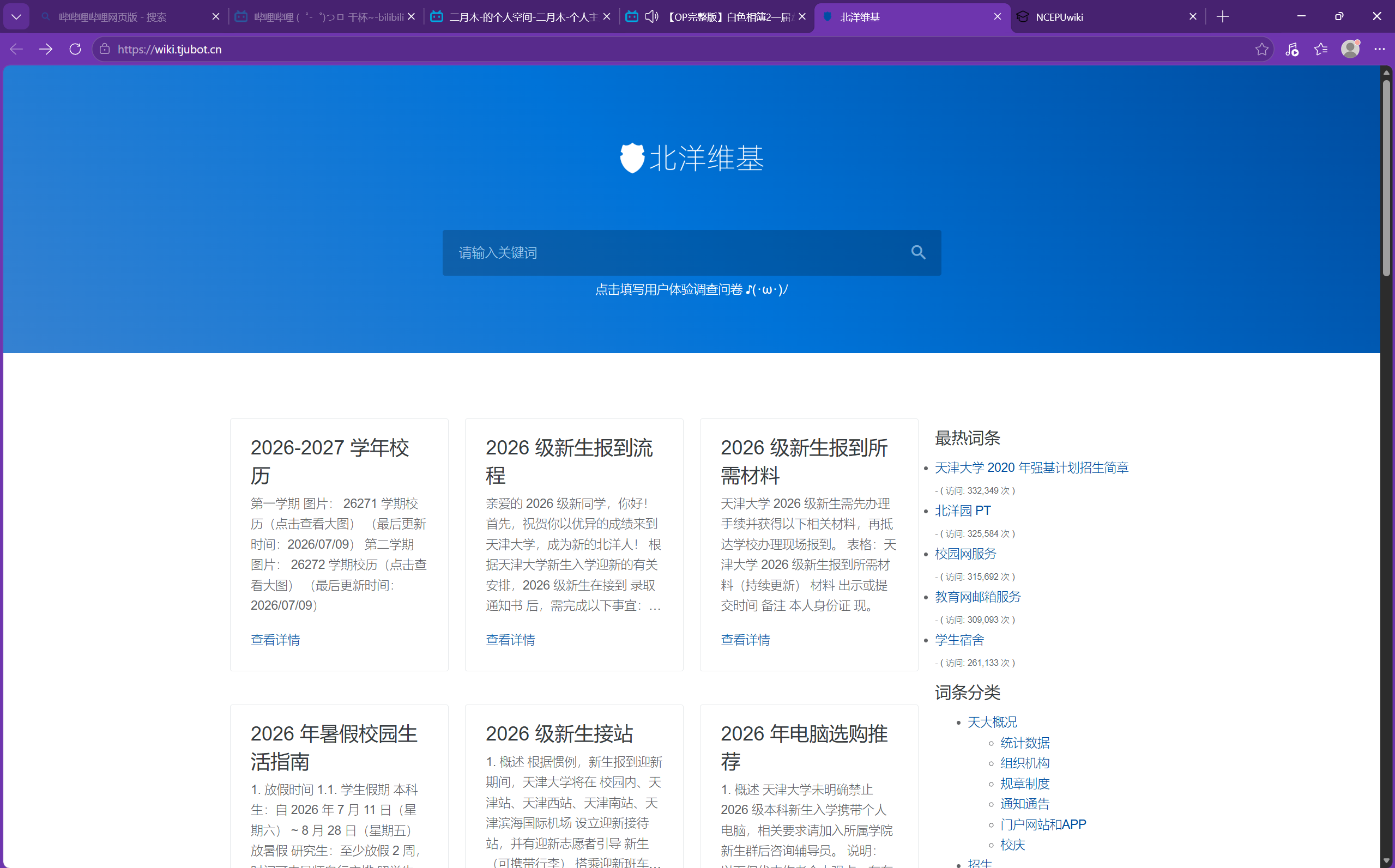The height and width of the screenshot is (868, 1395).
Task: Open the tab search dropdown arrow
Action: tap(16, 17)
